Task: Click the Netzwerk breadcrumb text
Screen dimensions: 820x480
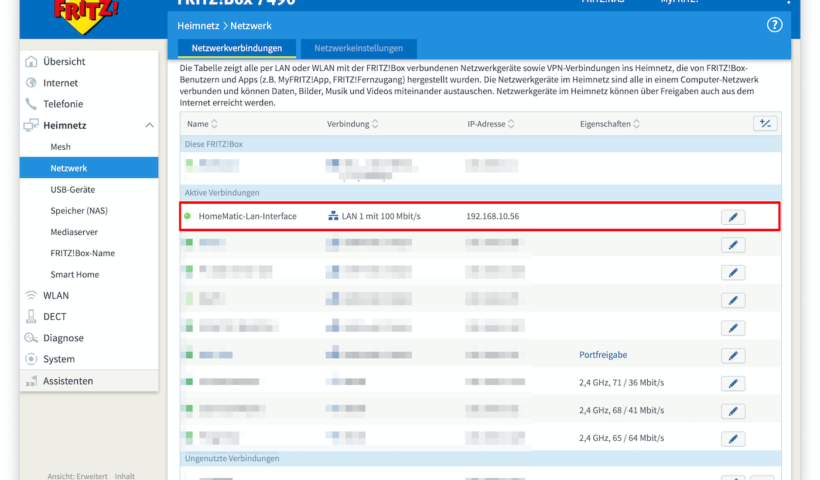Action: [x=251, y=26]
